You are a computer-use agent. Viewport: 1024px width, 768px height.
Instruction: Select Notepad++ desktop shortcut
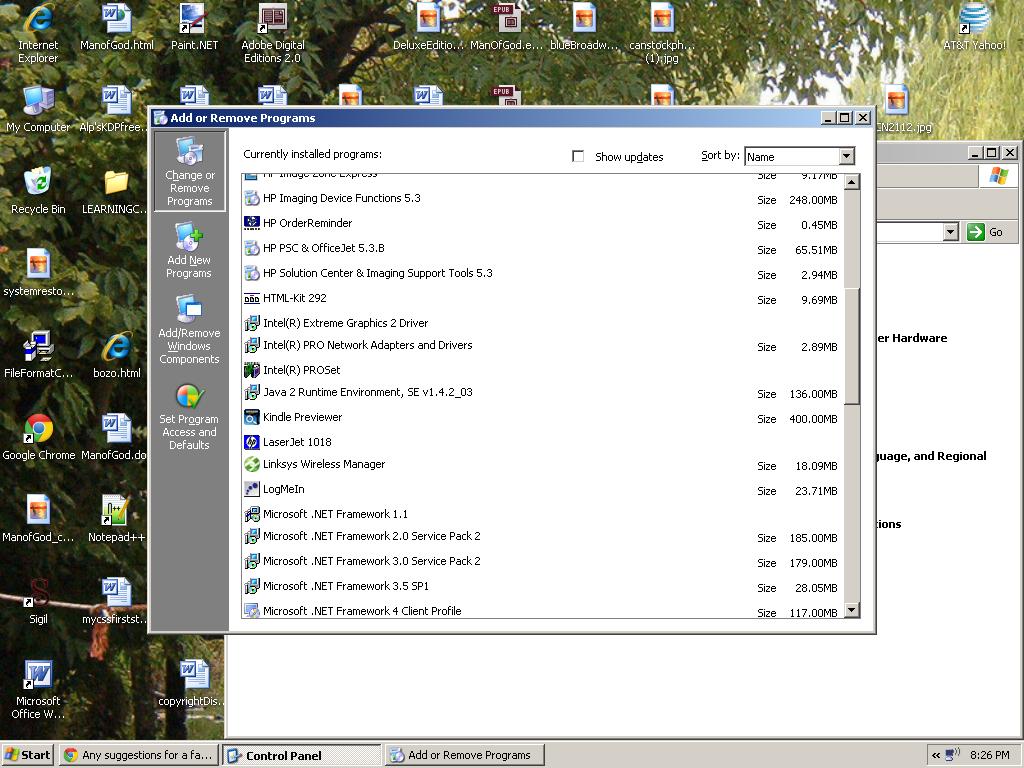click(116, 519)
